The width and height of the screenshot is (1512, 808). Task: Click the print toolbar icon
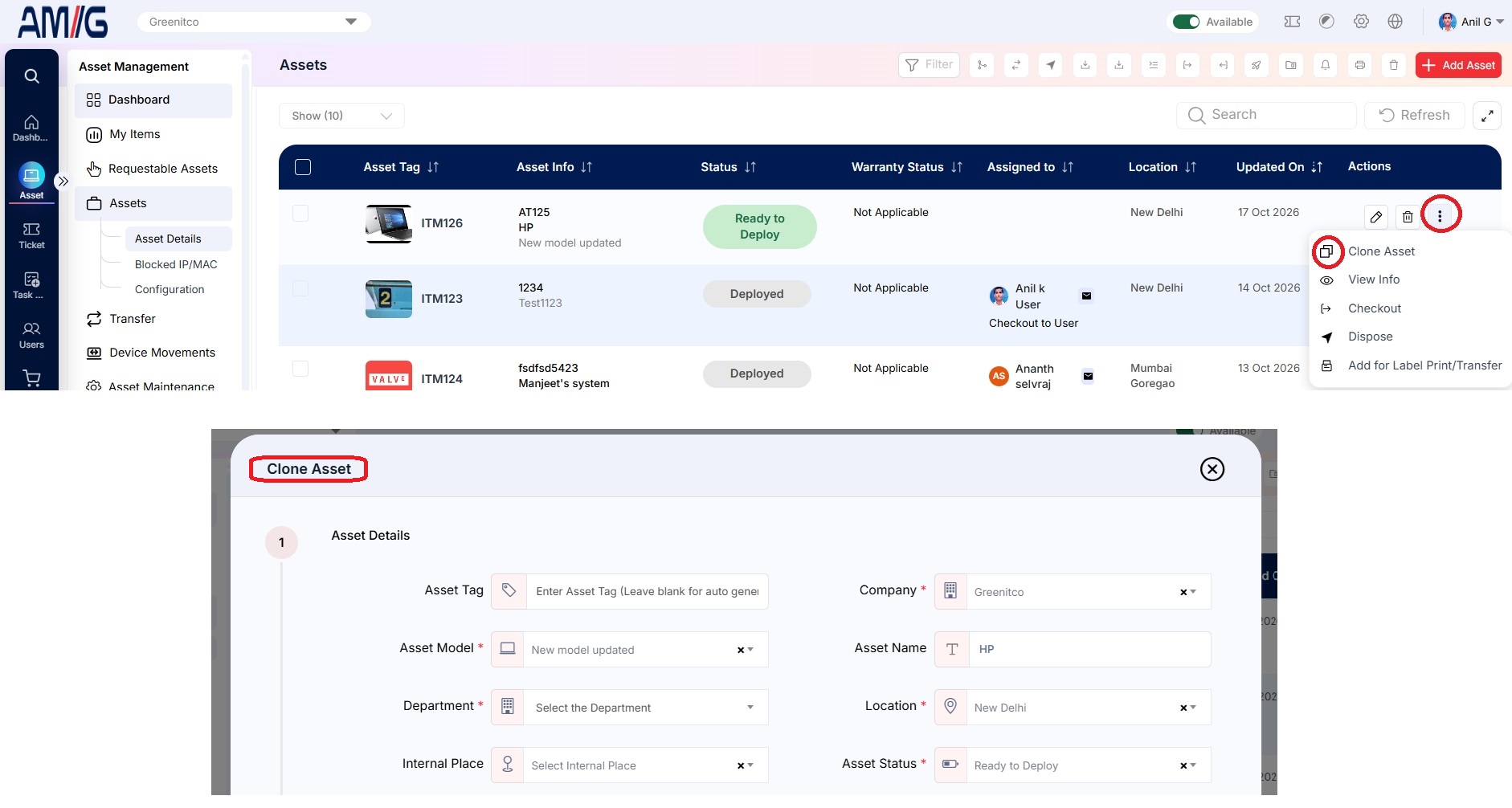click(1359, 65)
